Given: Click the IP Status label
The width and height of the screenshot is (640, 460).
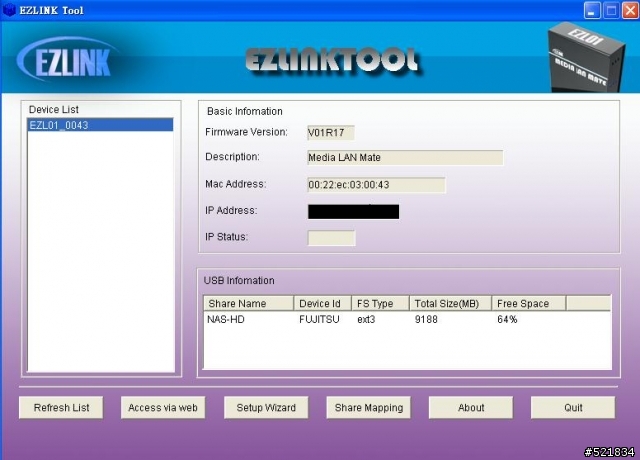Looking at the screenshot, I should [226, 237].
